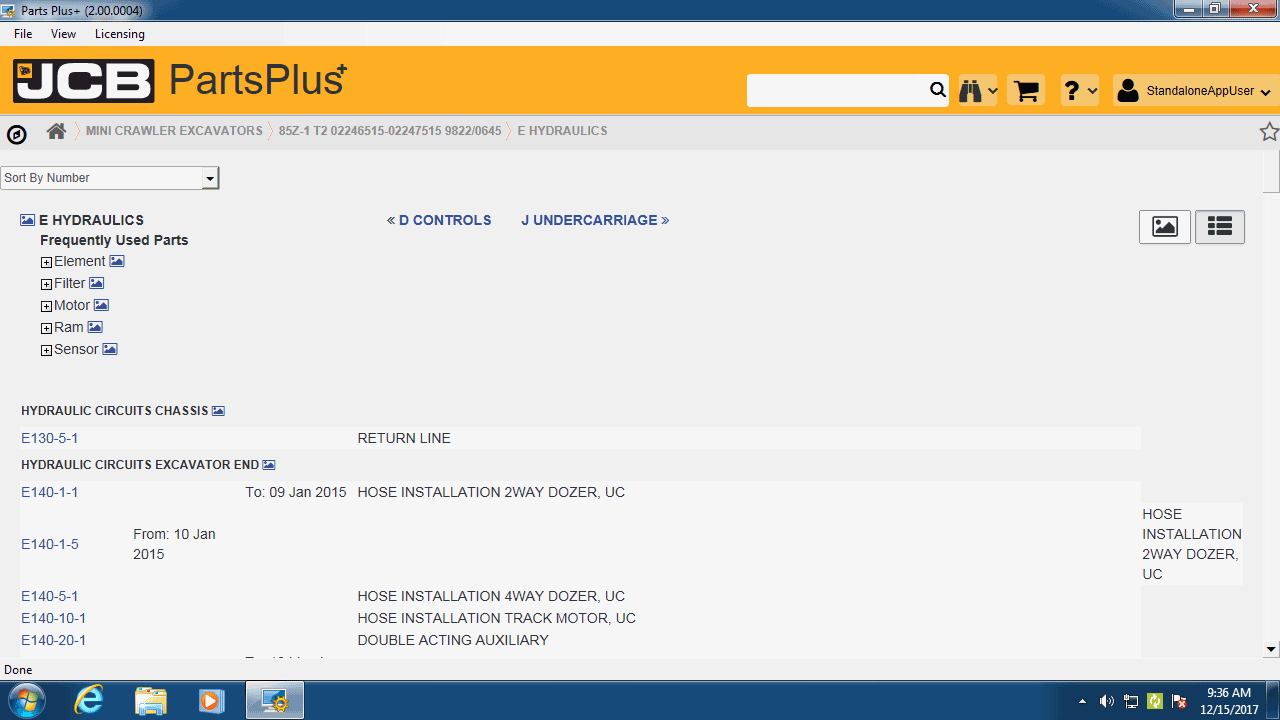Viewport: 1280px width, 720px height.
Task: Go to D CONTROLS section
Action: (440, 220)
